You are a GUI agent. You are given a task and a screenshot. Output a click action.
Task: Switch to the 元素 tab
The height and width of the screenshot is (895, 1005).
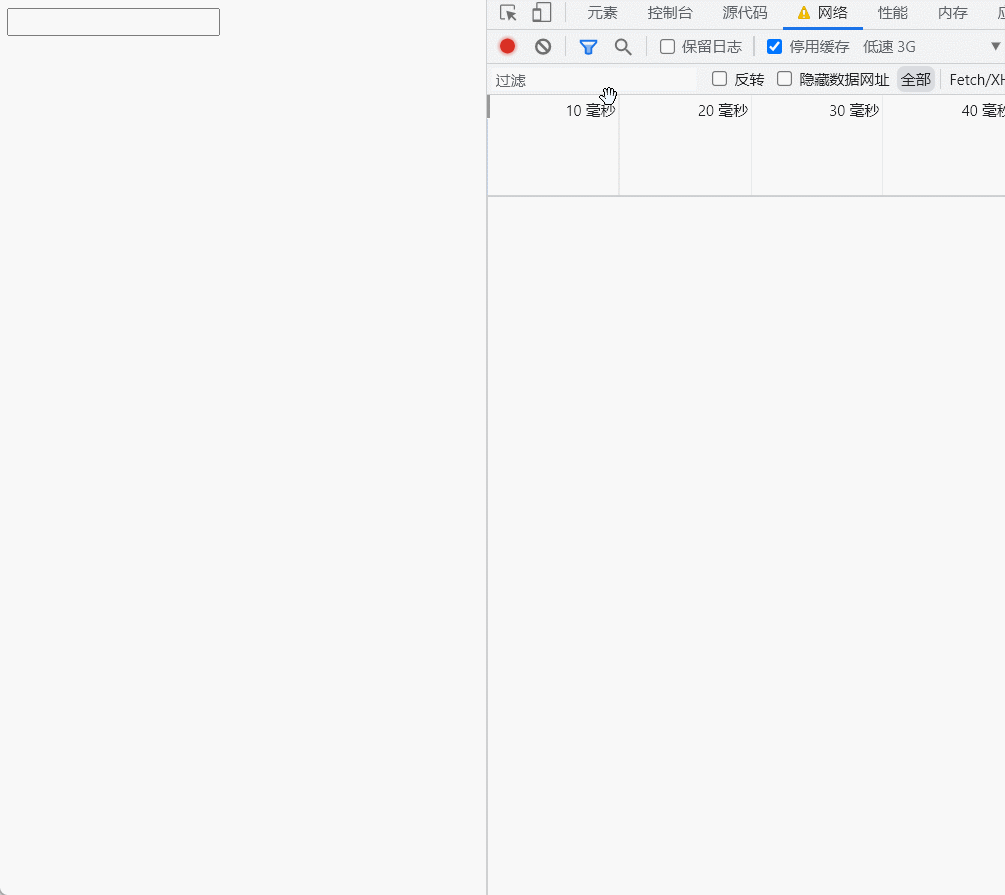point(602,13)
